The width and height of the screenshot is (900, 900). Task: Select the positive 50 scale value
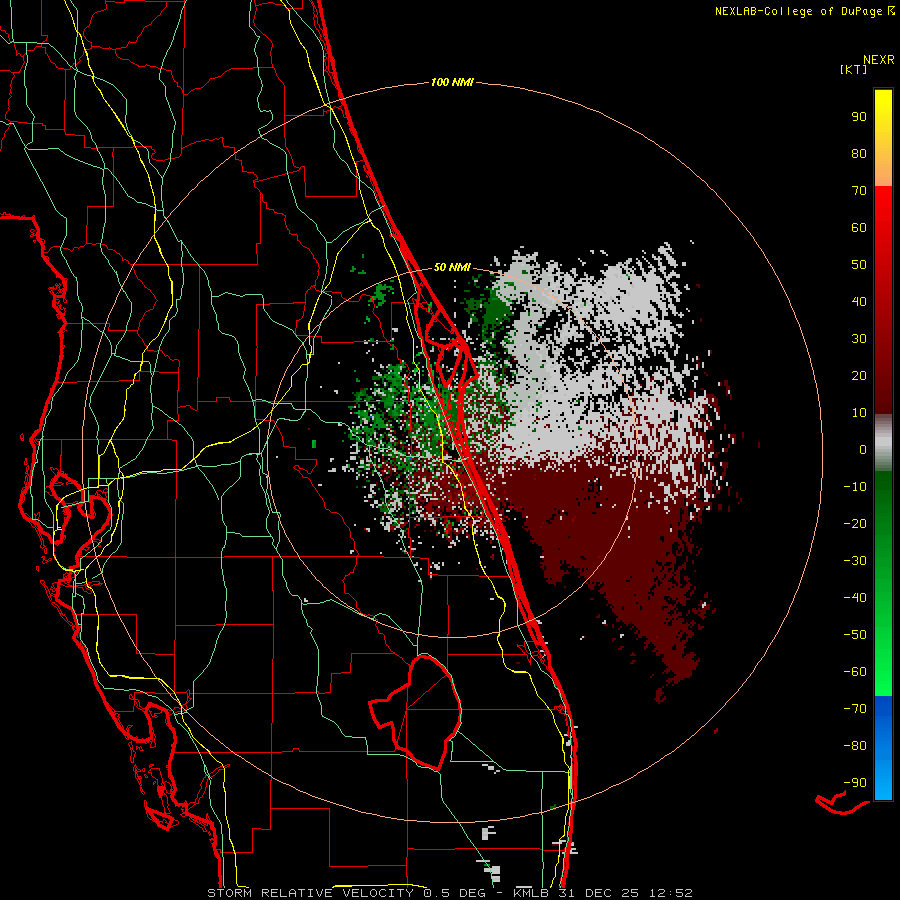tap(859, 264)
